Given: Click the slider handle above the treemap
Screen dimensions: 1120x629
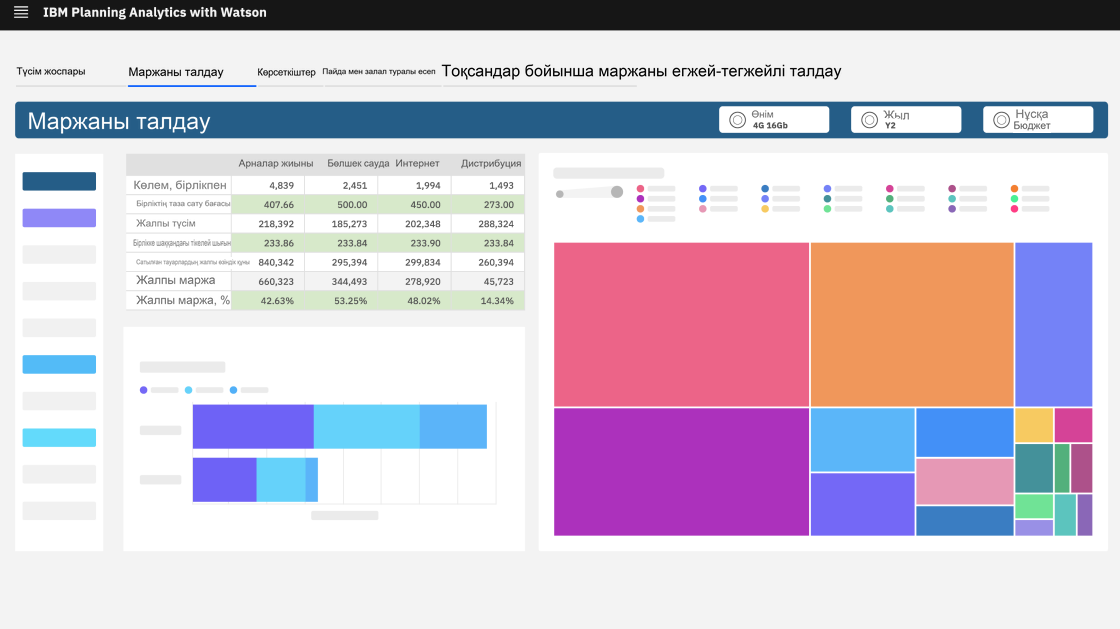Looking at the screenshot, I should [x=617, y=191].
